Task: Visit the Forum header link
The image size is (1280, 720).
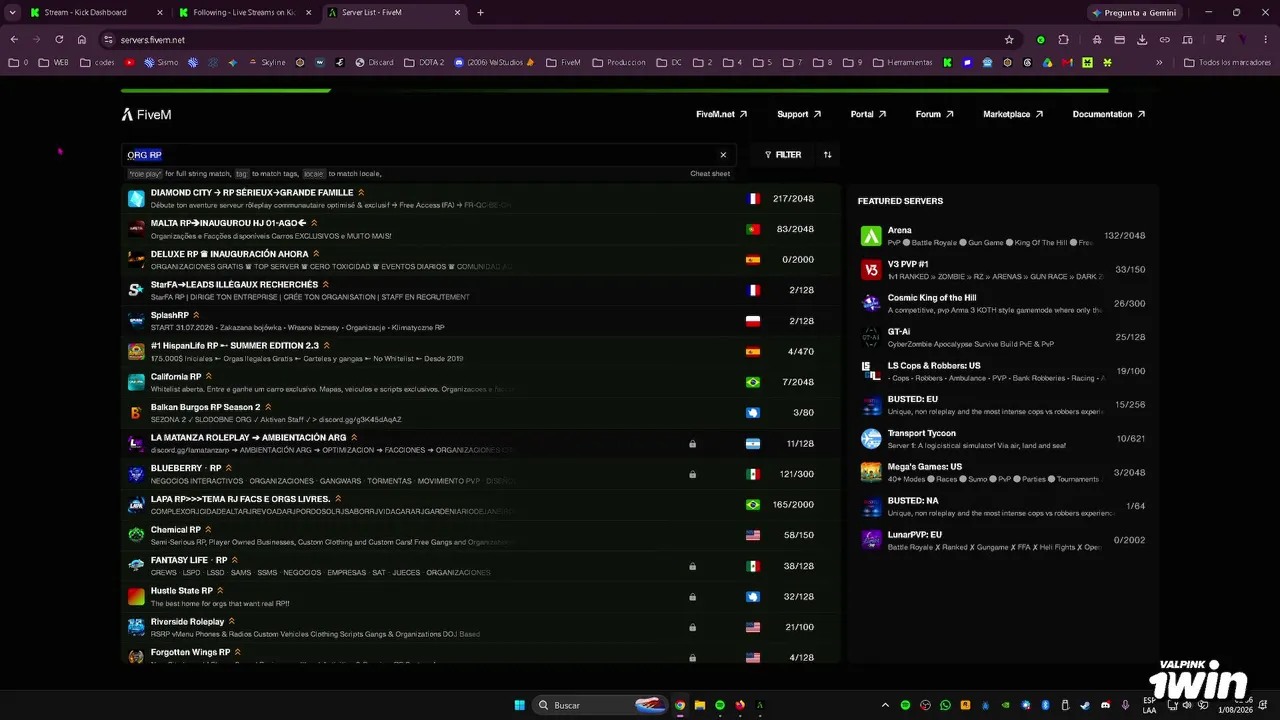Action: 934,115
